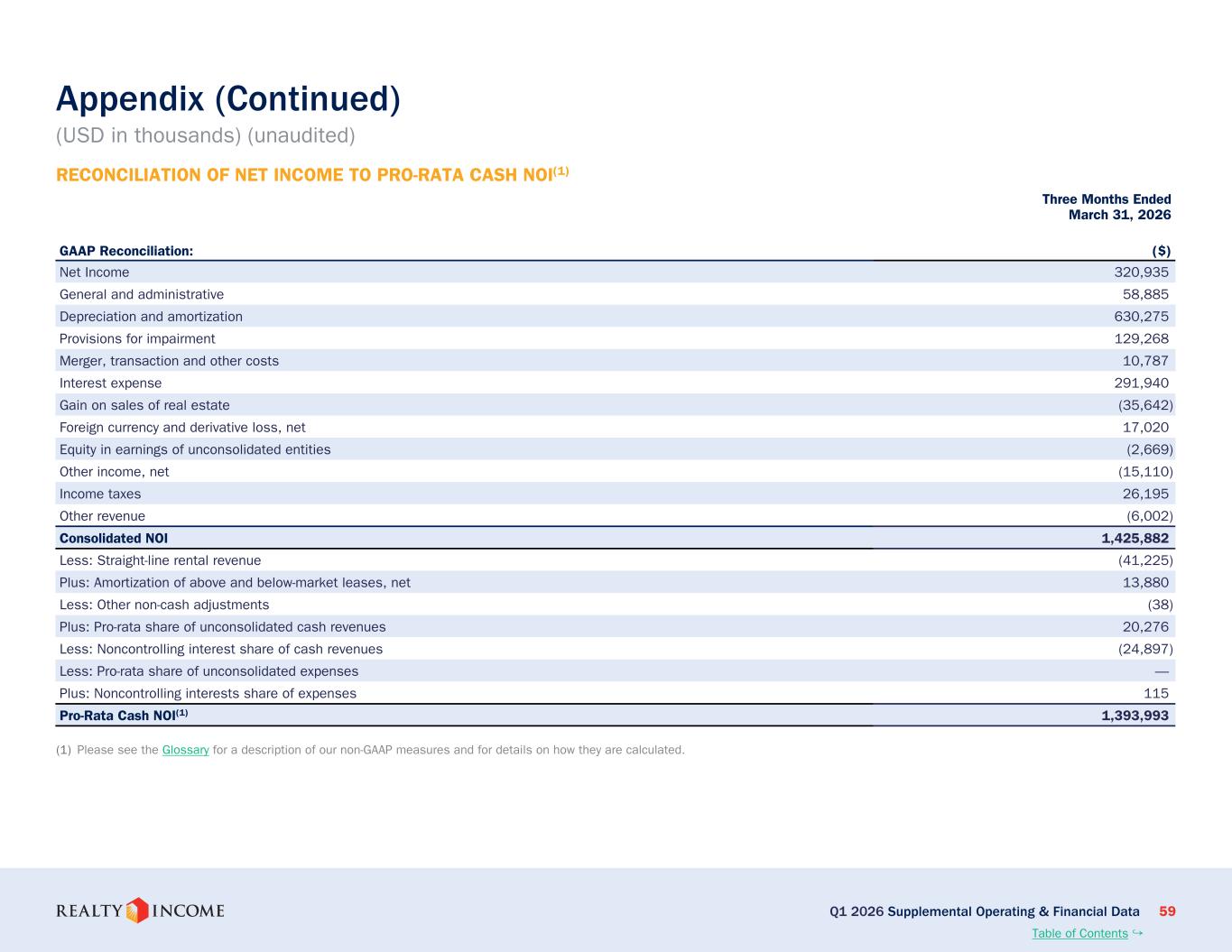Click the arrow icon beside Table of Contents

pyautogui.click(x=1137, y=932)
